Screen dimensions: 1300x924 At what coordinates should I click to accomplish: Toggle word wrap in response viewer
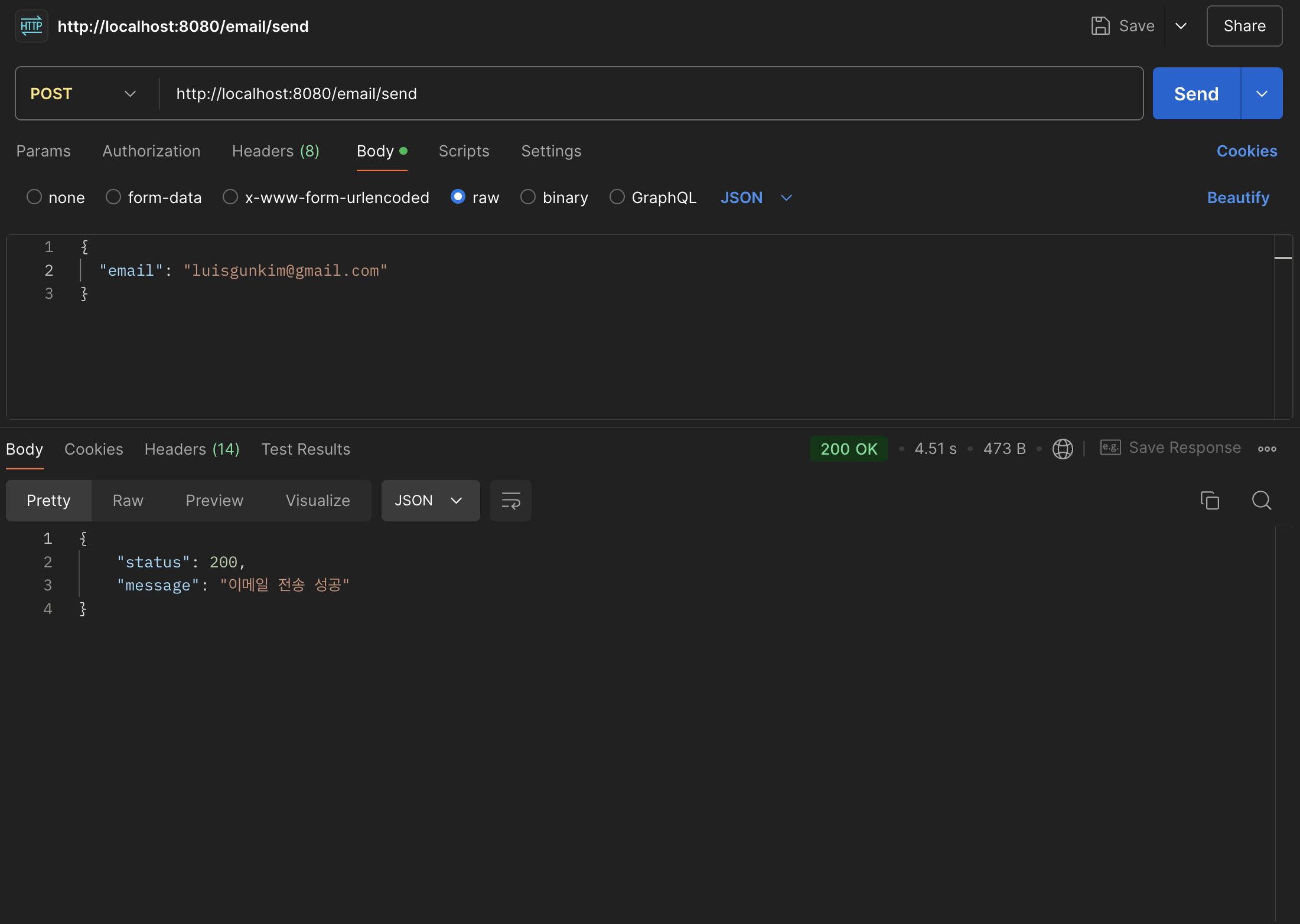pos(510,501)
